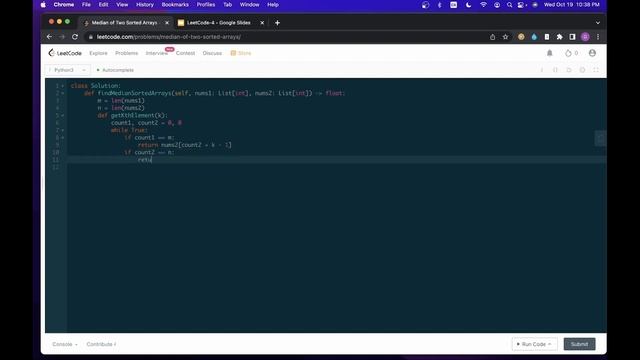640x360 pixels.
Task: Open the Chrome File menu
Action: (86, 5)
